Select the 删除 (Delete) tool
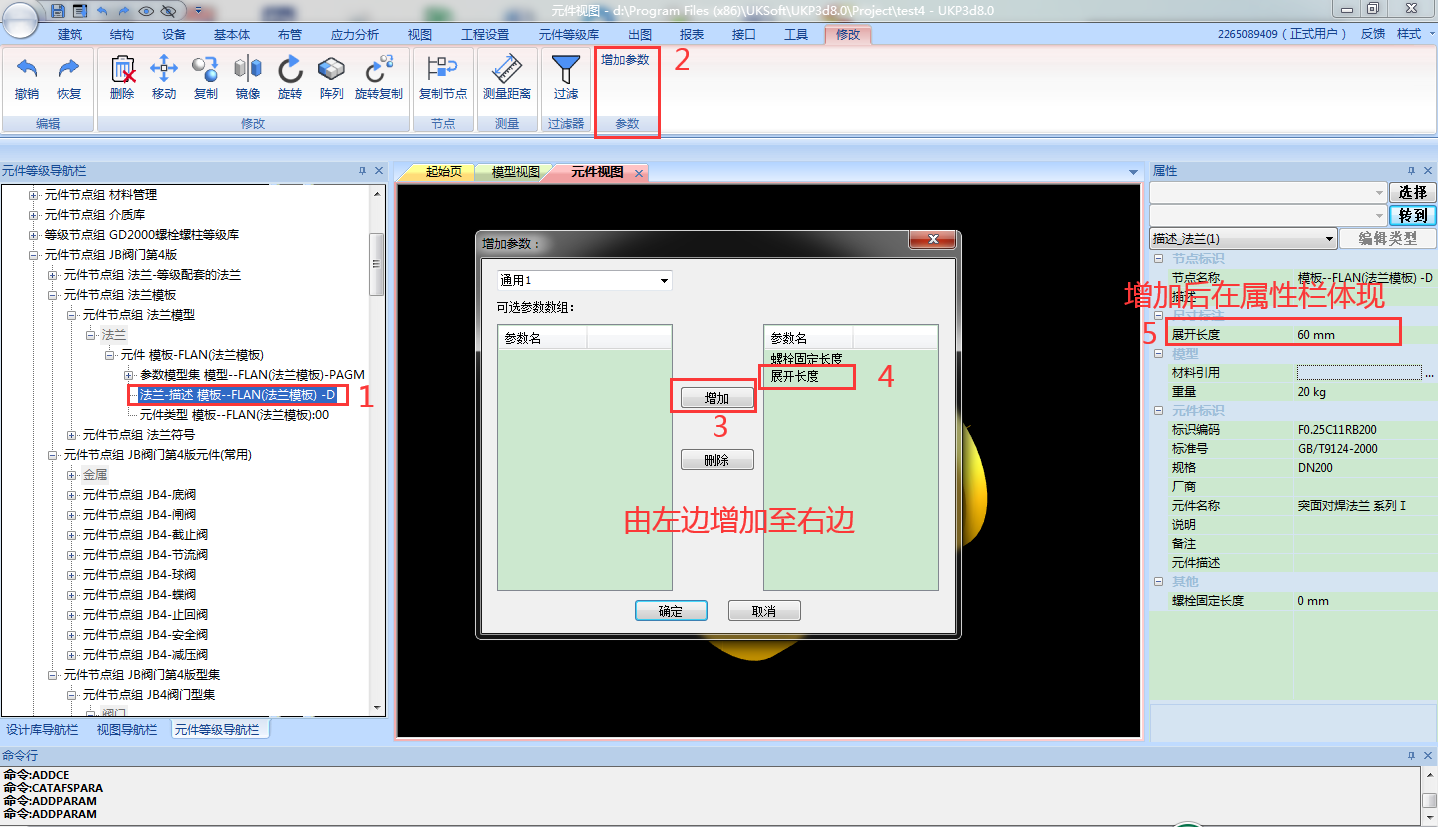 click(122, 76)
